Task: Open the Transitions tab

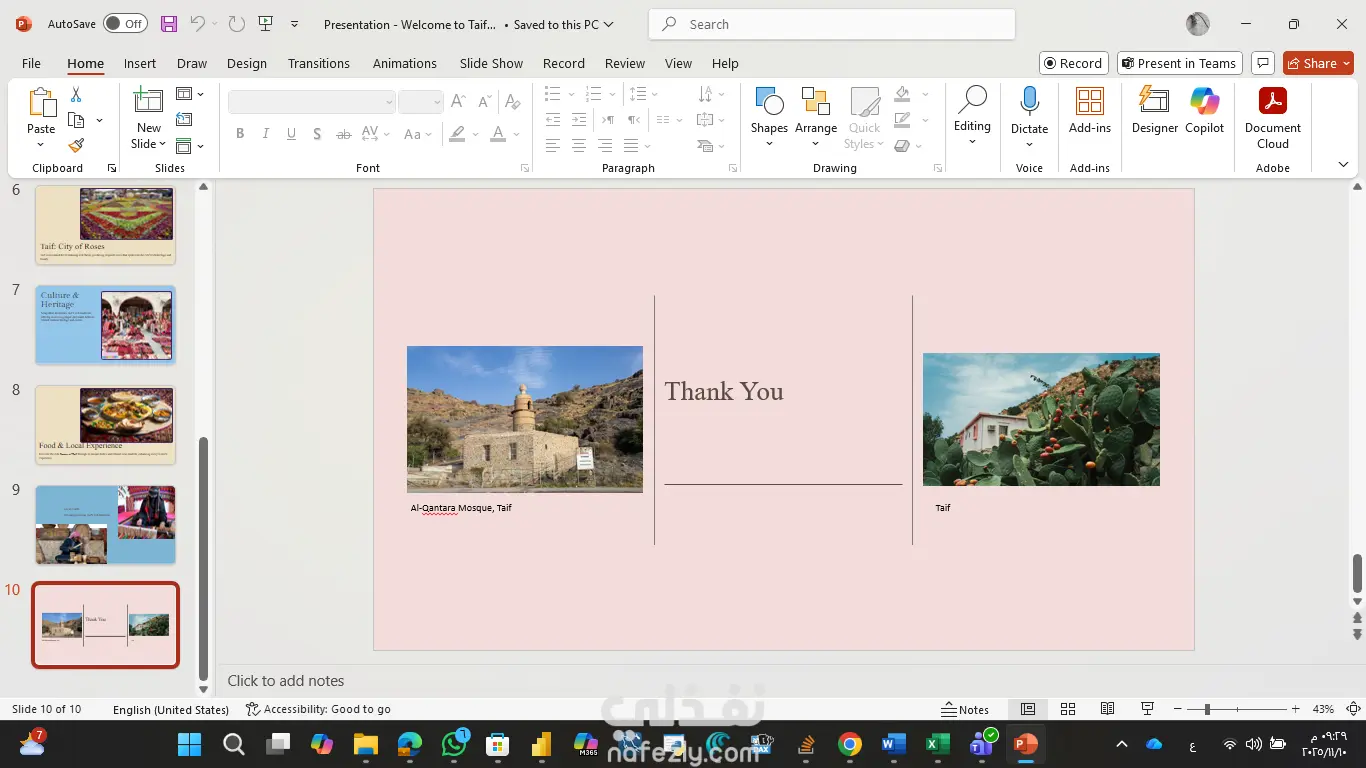Action: (318, 63)
